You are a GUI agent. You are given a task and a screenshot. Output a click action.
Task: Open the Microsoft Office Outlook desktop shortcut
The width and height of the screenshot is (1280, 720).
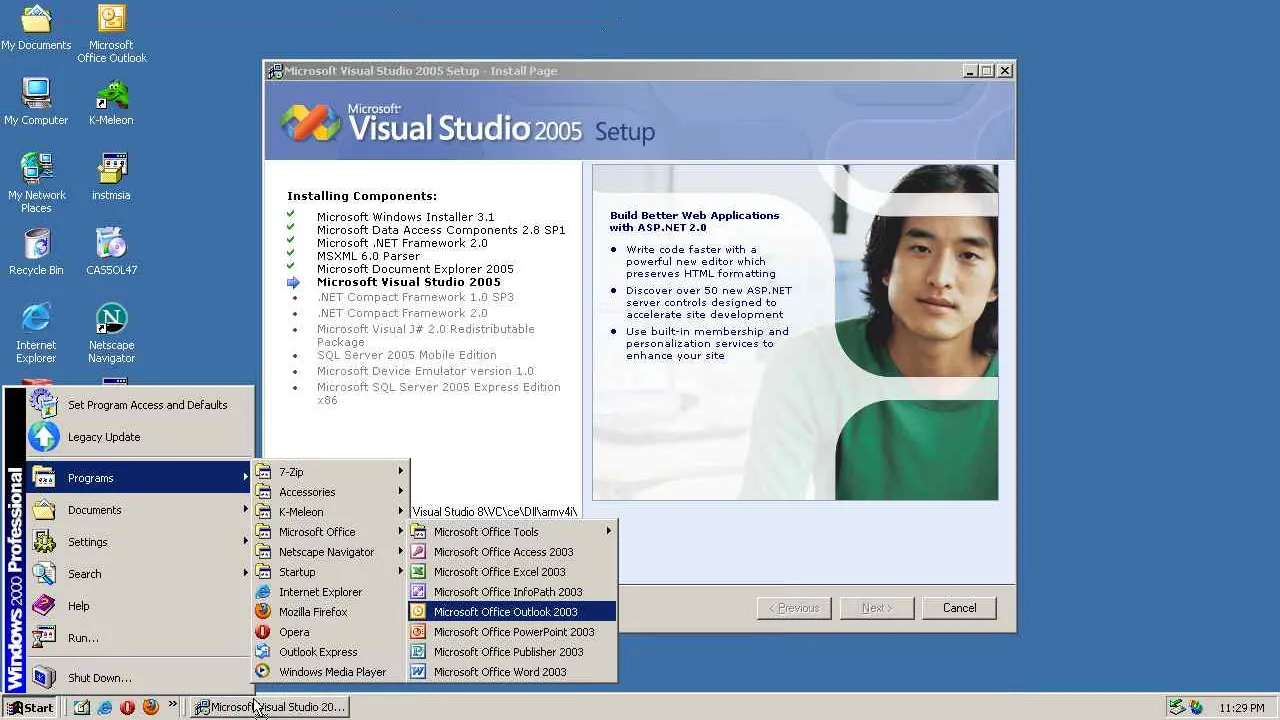(x=111, y=33)
